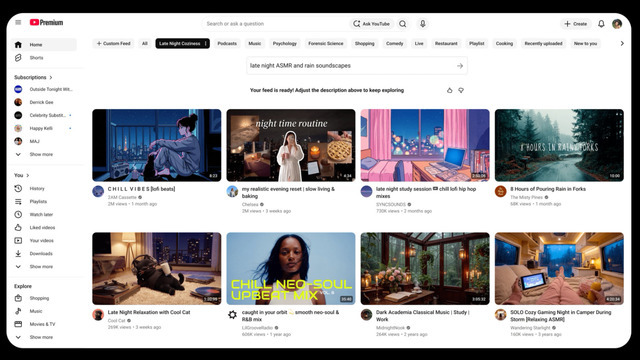Open MAJ subscription channel
Image resolution: width=640 pixels, height=360 pixels.
(x=44, y=141)
